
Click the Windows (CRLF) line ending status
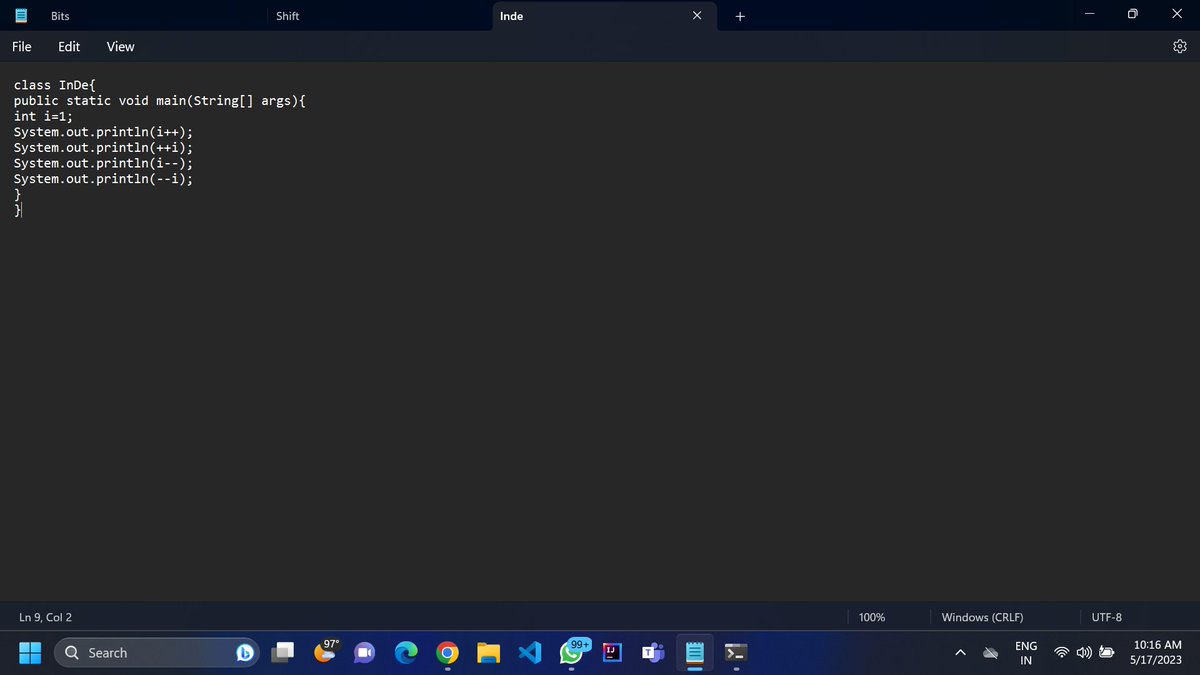[982, 617]
